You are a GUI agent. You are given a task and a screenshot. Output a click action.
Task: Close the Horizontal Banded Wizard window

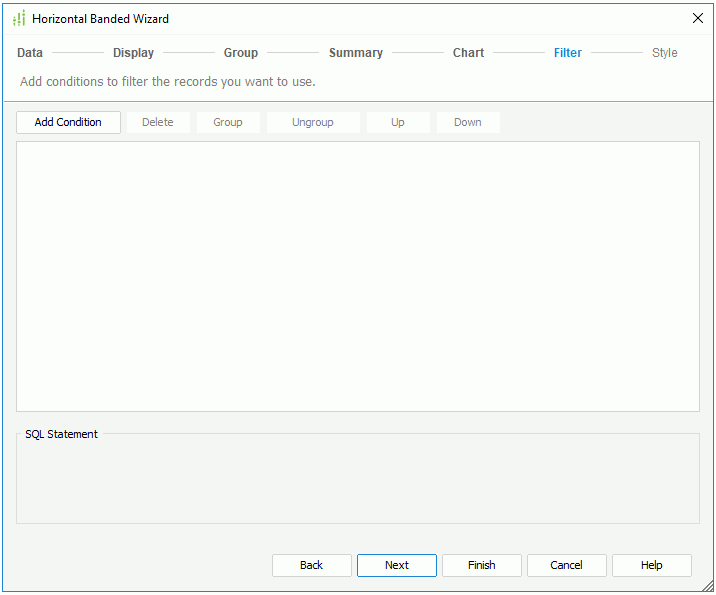(x=698, y=18)
